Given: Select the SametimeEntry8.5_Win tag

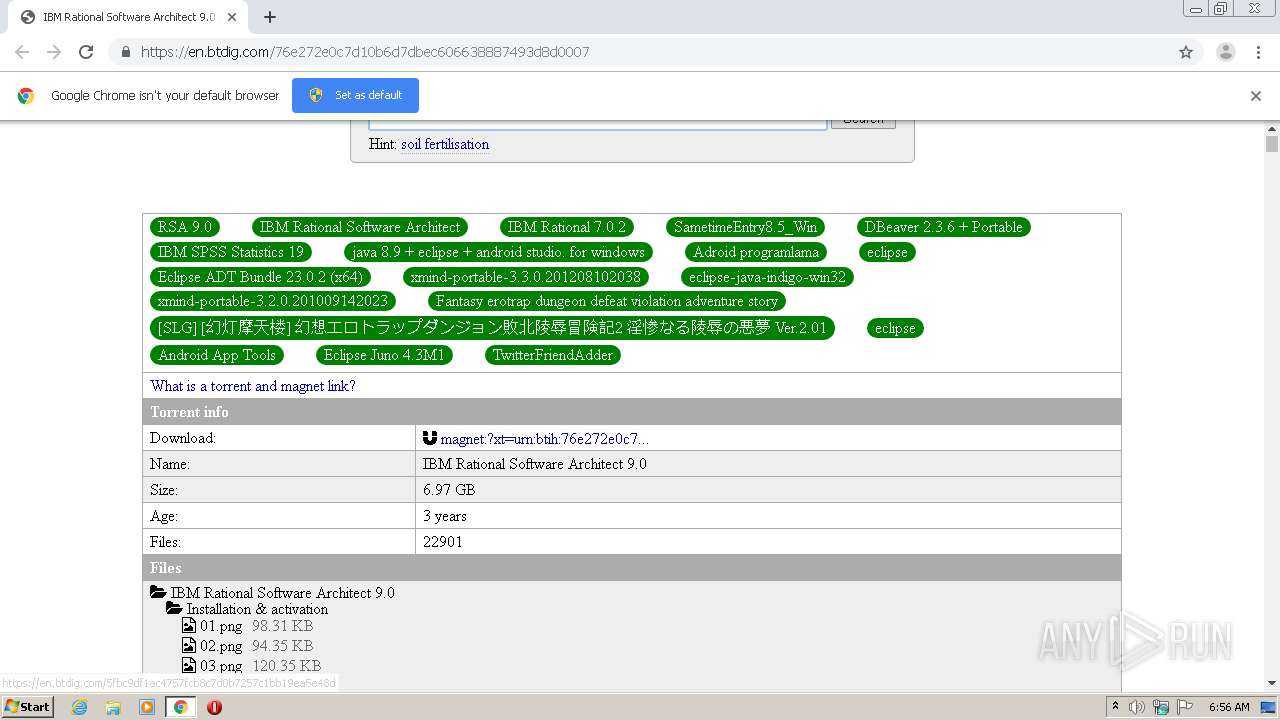Looking at the screenshot, I should pyautogui.click(x=746, y=227).
